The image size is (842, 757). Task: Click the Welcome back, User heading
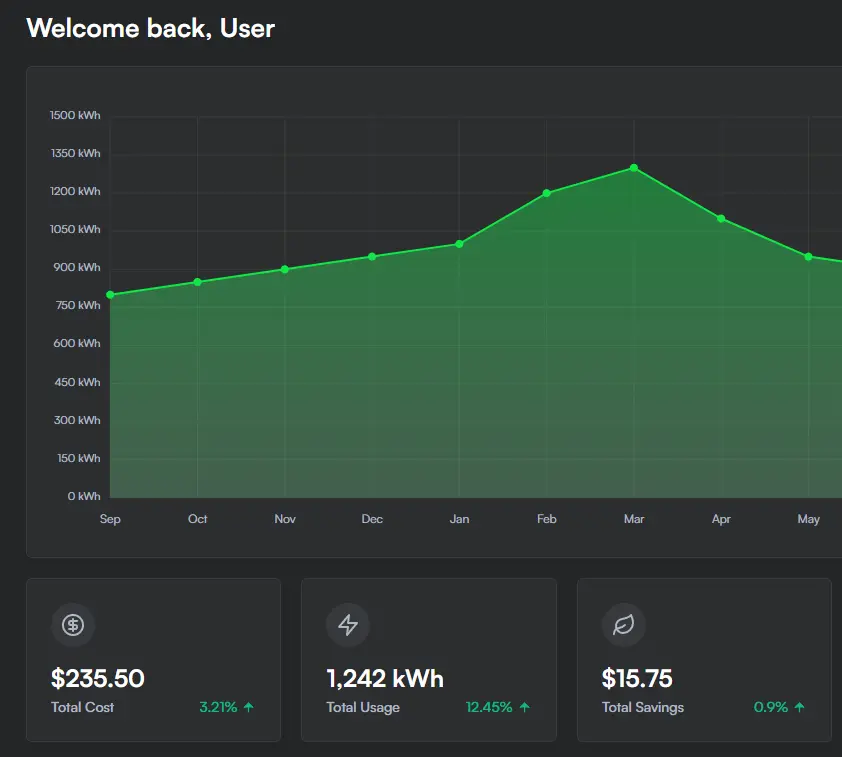(x=150, y=28)
